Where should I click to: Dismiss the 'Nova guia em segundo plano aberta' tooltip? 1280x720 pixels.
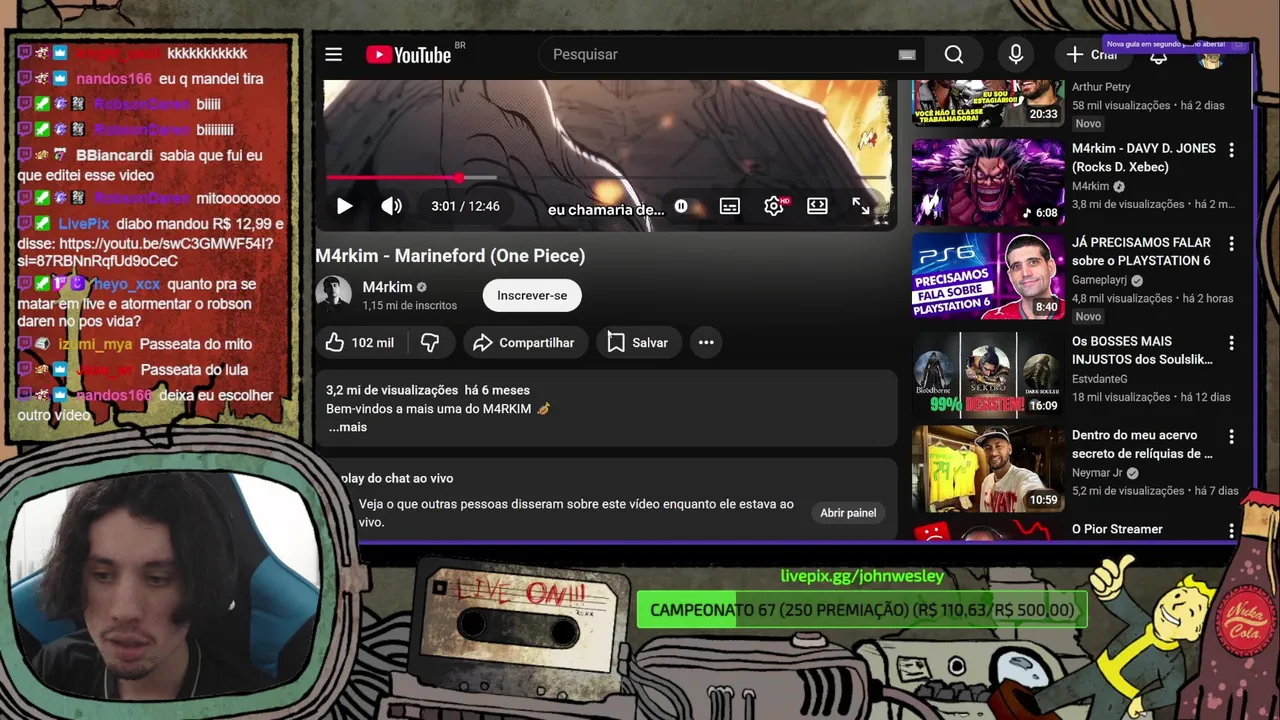point(1239,44)
